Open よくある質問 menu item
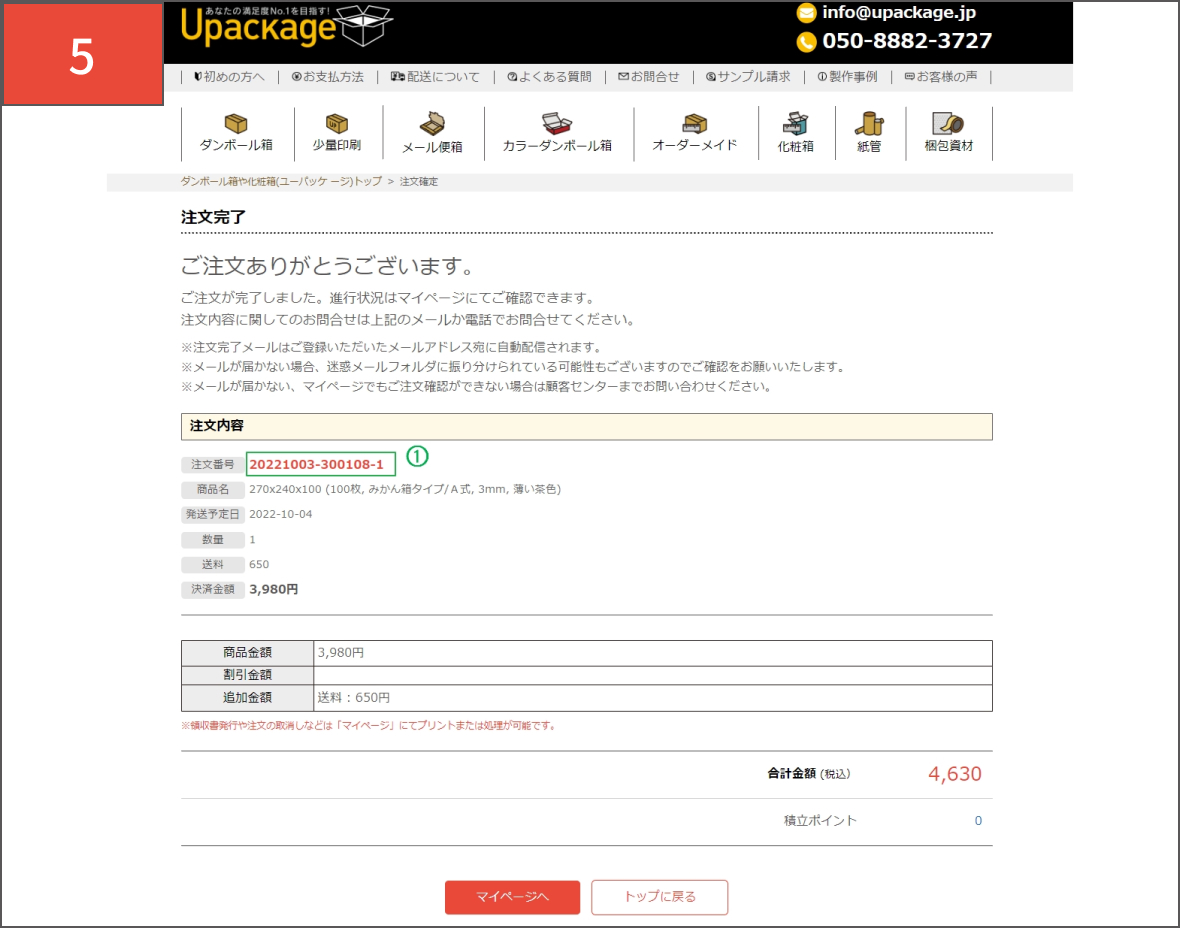This screenshot has width=1180, height=928. 549,77
